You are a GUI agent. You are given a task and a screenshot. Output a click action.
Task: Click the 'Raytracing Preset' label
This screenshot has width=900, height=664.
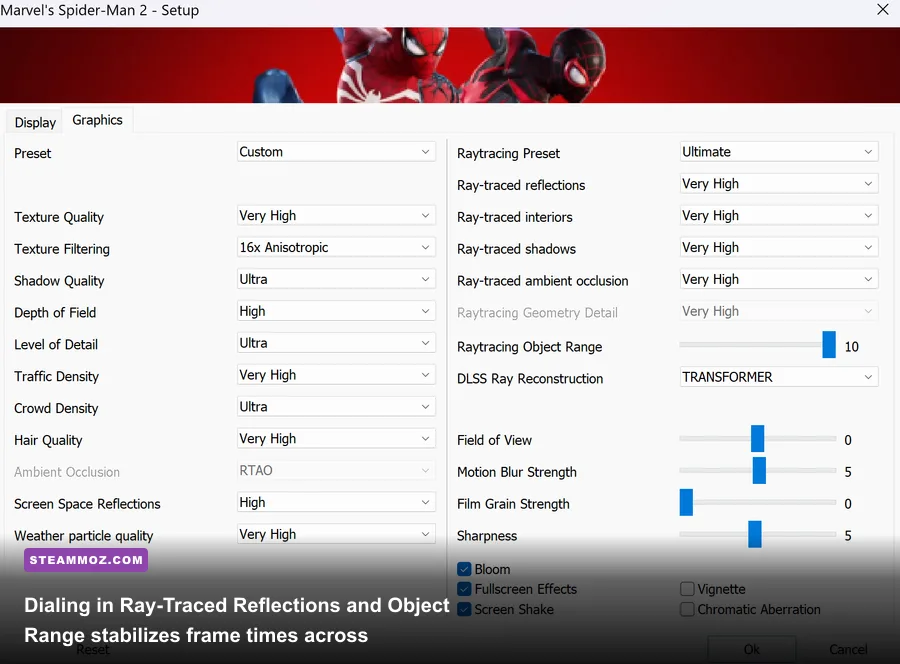(x=508, y=154)
